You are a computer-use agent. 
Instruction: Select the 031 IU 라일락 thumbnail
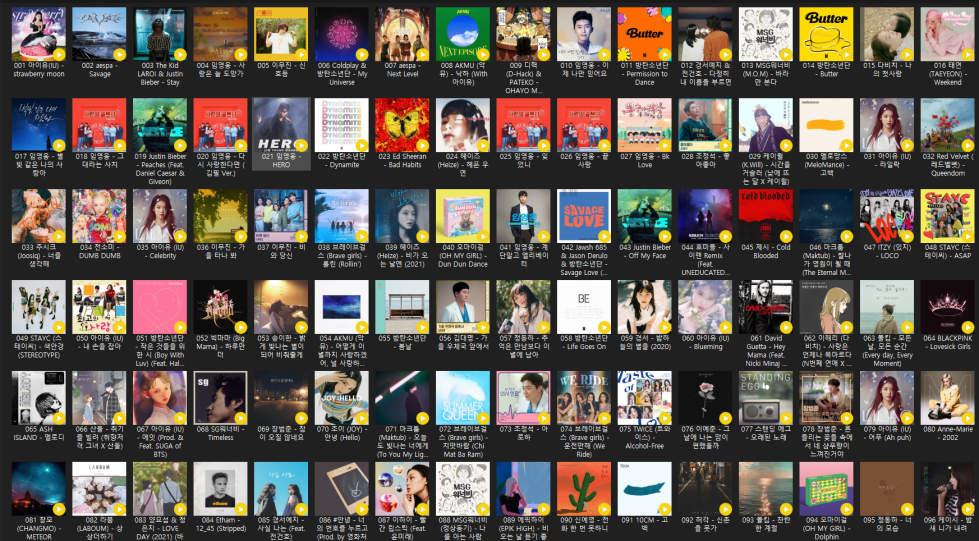click(887, 125)
